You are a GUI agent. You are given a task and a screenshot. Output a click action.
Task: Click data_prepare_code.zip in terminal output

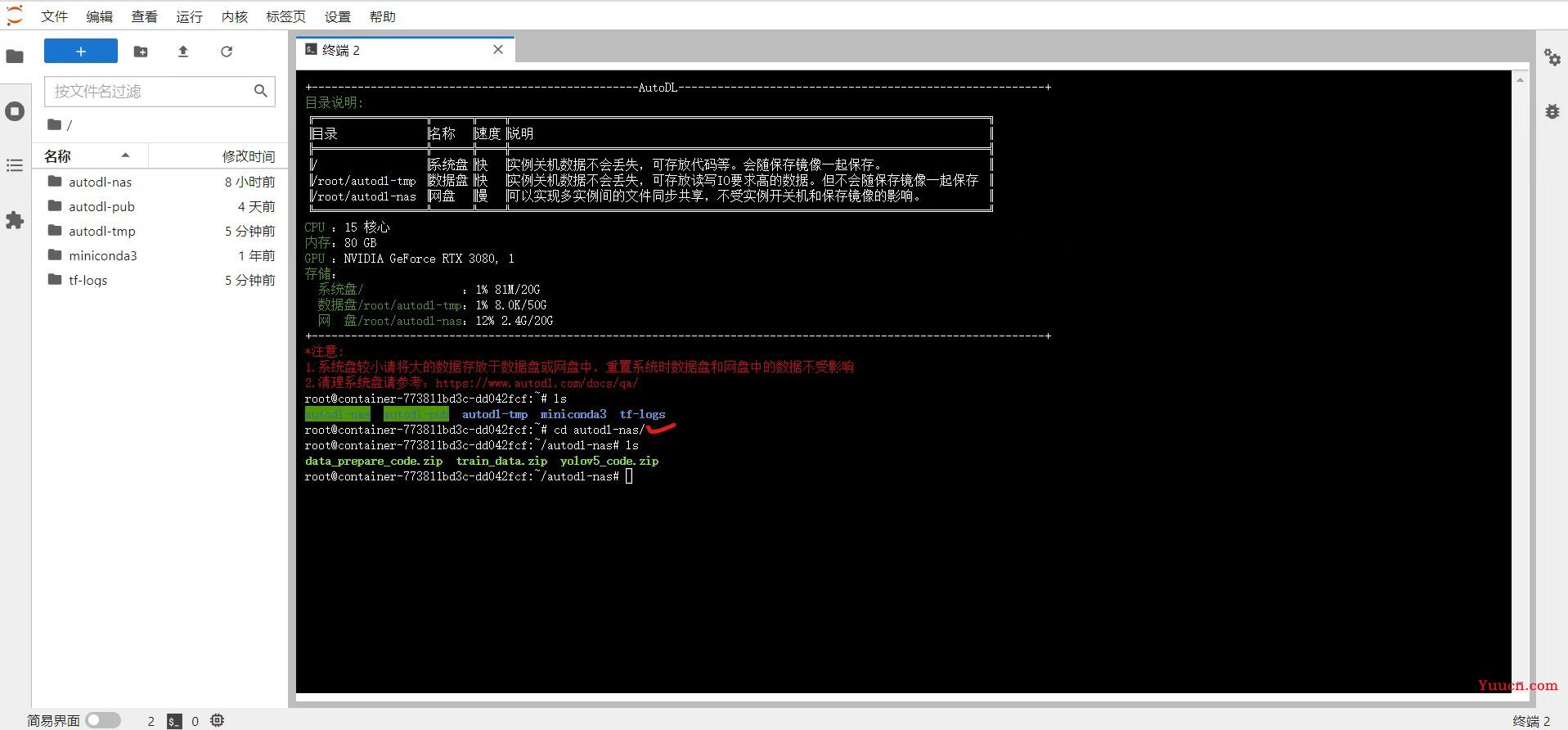click(374, 461)
